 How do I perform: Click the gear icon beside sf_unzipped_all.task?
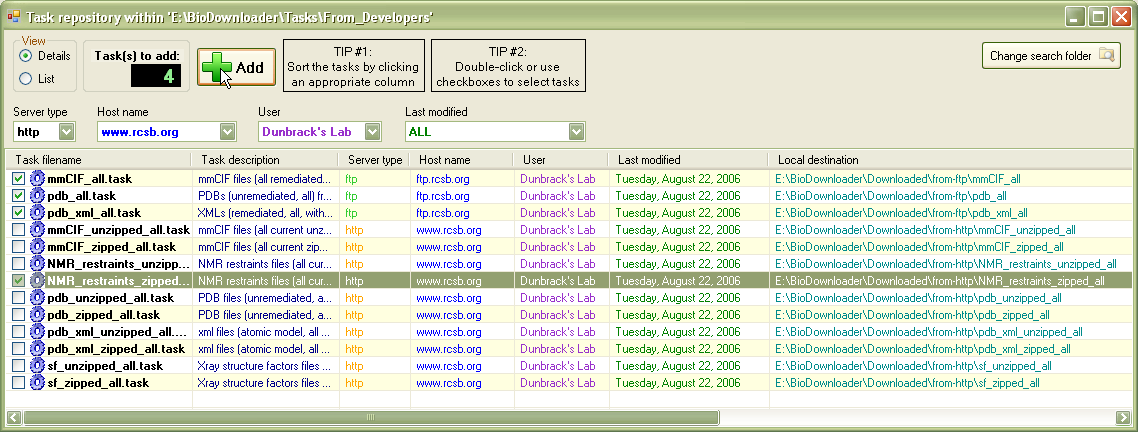tap(37, 366)
